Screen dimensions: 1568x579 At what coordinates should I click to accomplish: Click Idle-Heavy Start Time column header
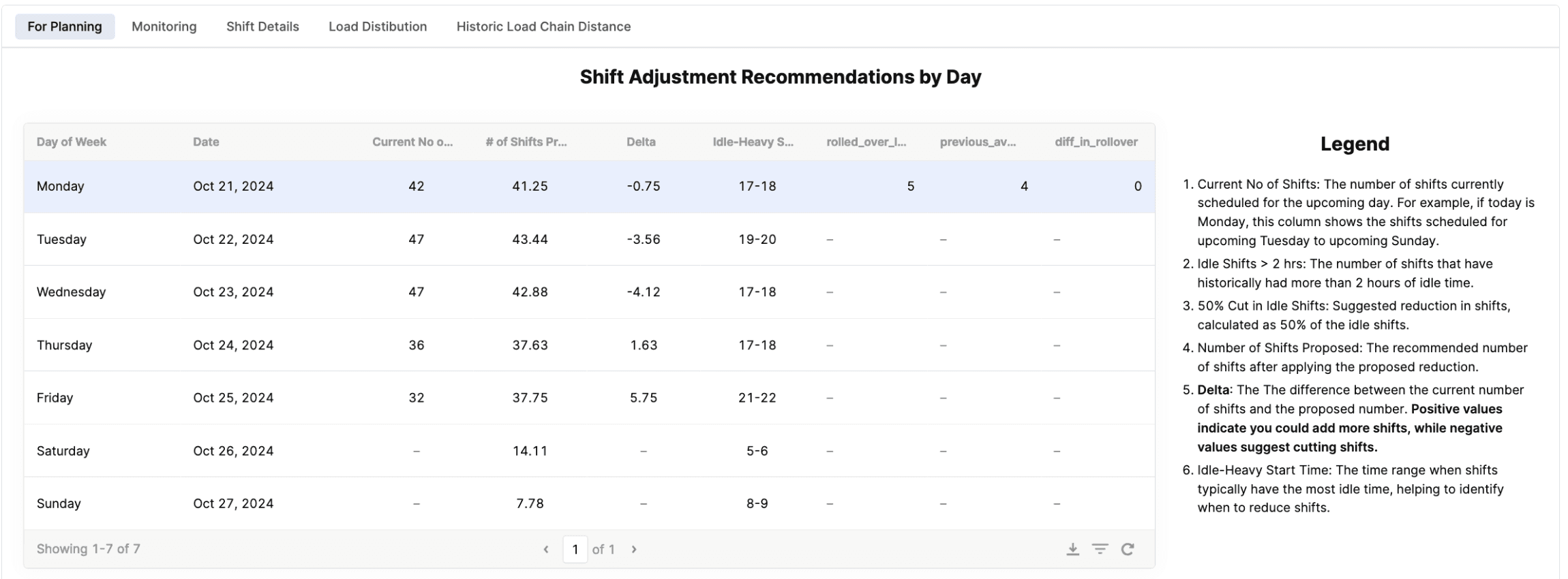[x=753, y=142]
